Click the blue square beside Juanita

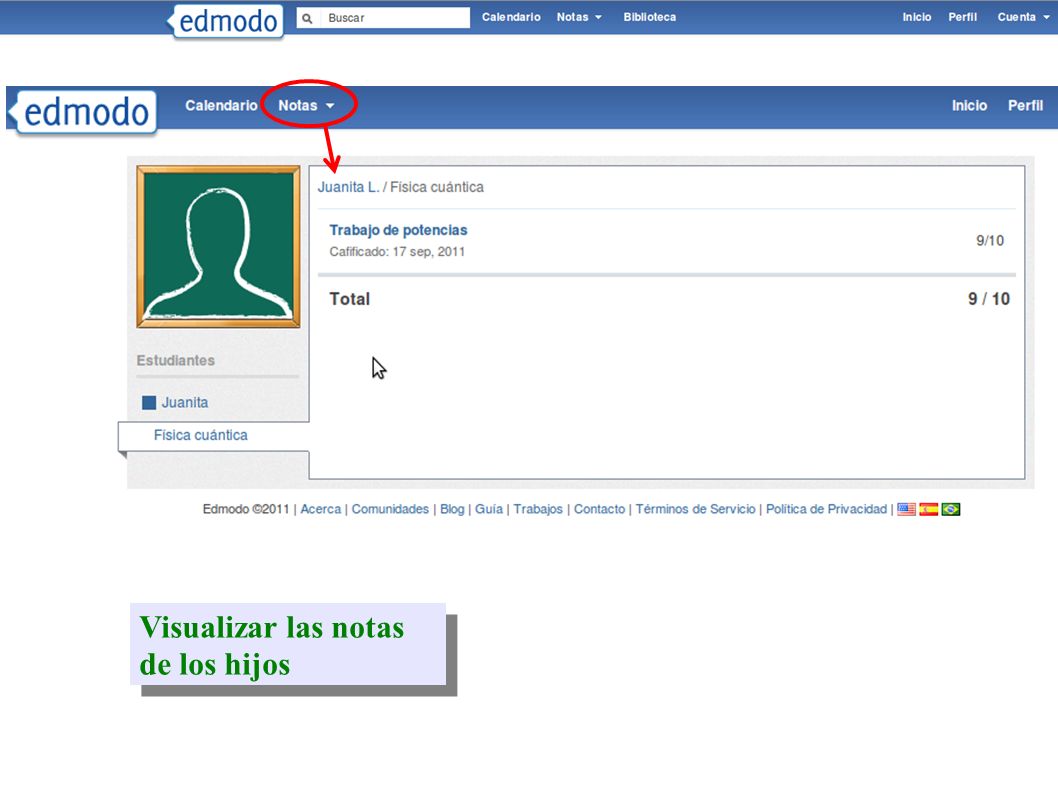[x=149, y=403]
